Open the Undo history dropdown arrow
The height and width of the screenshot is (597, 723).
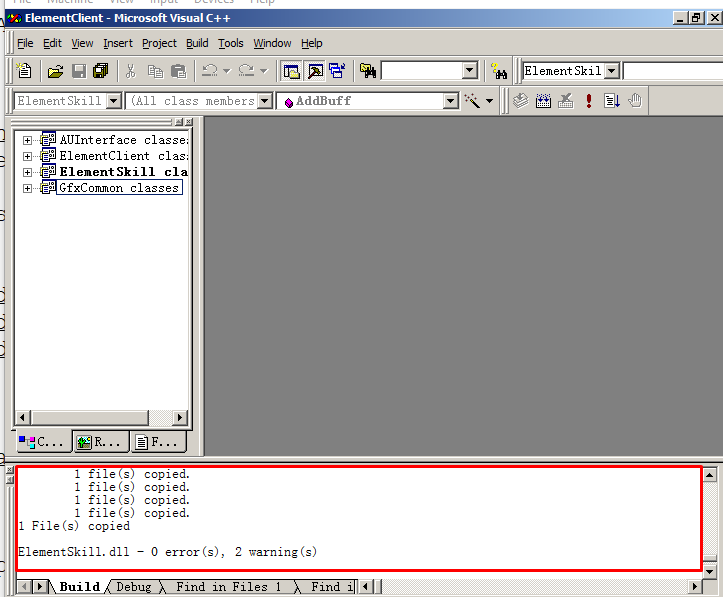tap(226, 71)
